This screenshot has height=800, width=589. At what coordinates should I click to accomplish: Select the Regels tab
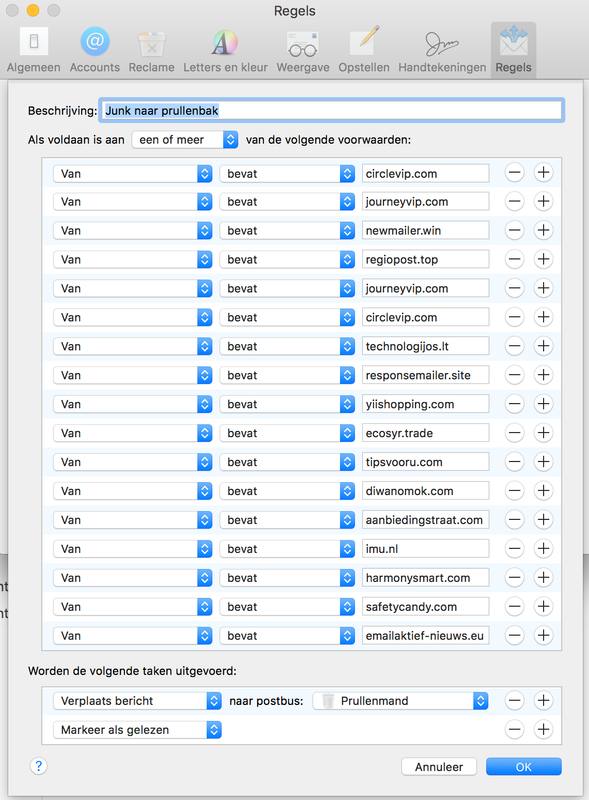coord(513,50)
